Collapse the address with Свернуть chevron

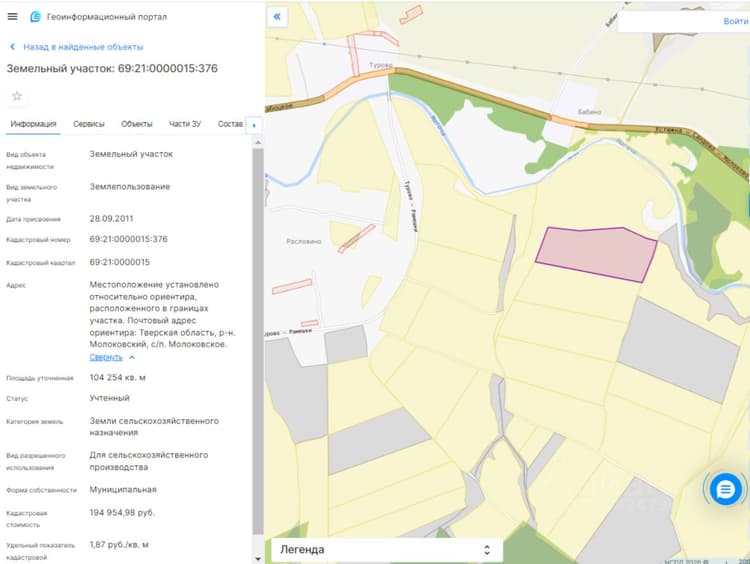[x=132, y=357]
